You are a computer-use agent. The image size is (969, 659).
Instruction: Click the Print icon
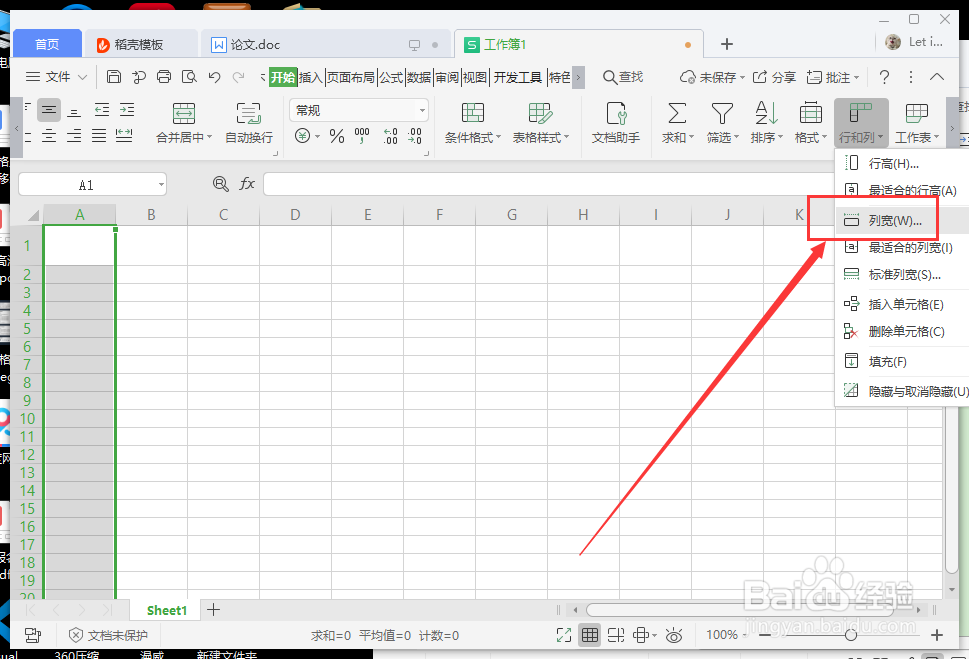[164, 77]
